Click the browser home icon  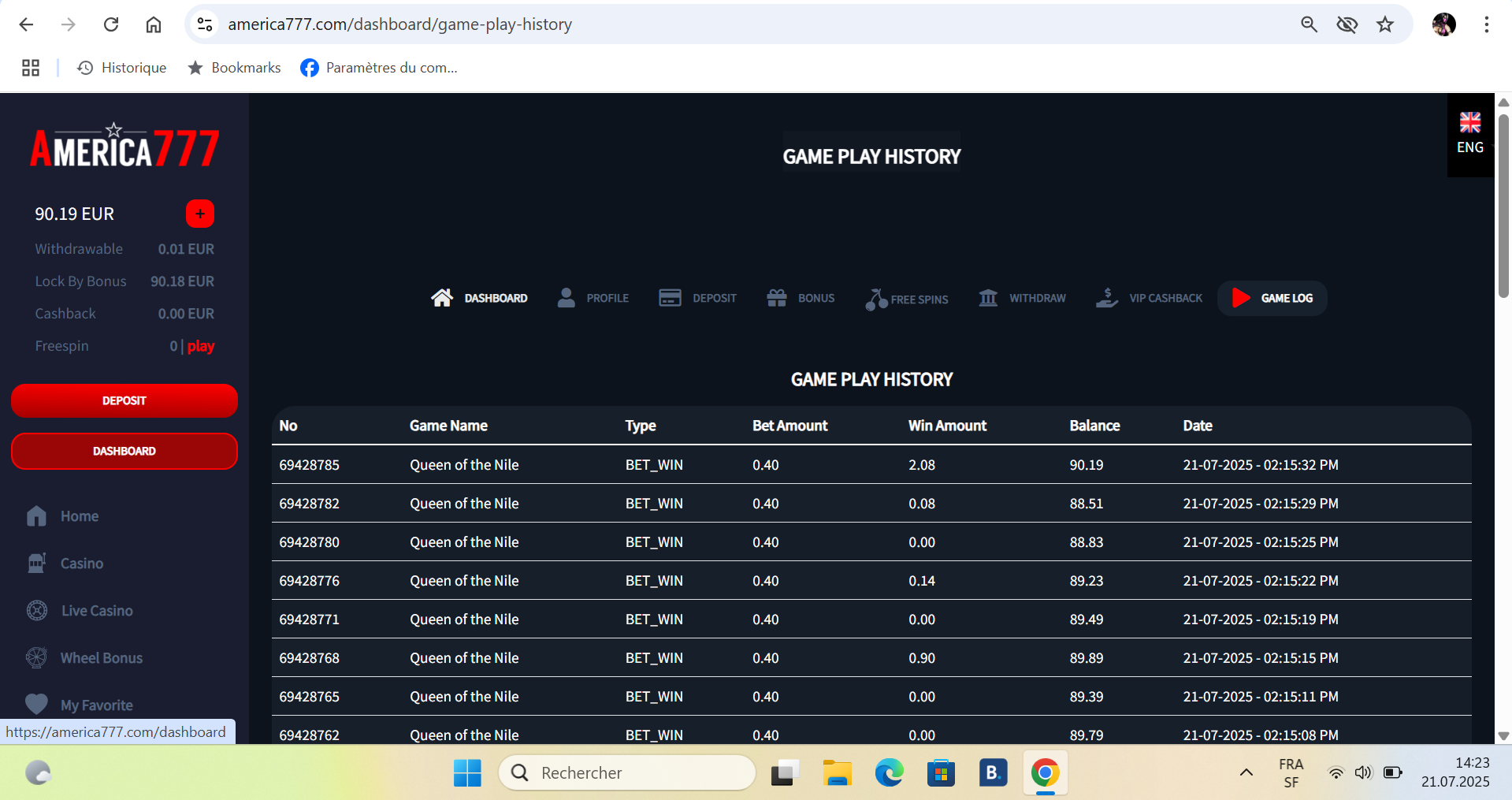pos(154,24)
